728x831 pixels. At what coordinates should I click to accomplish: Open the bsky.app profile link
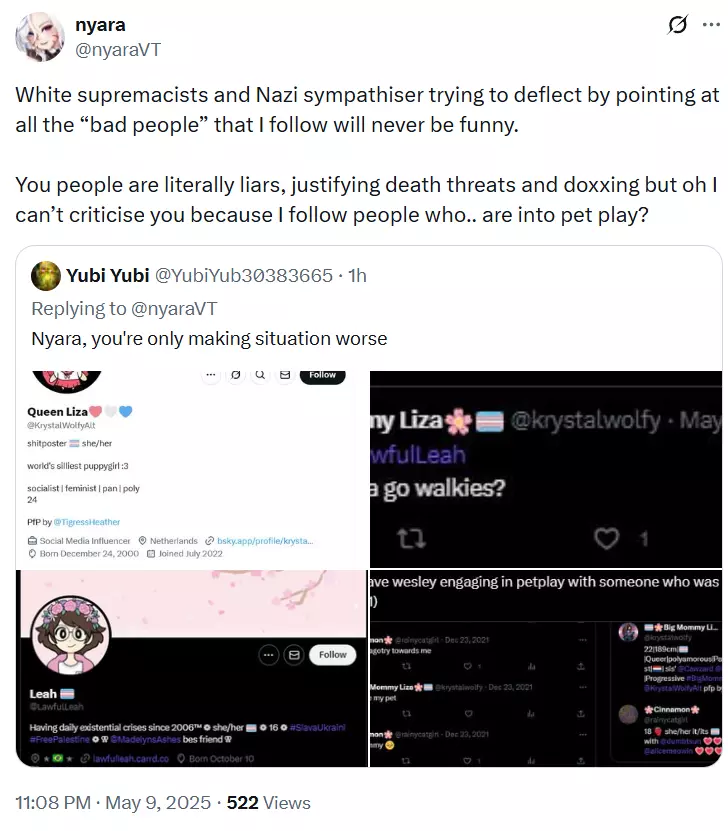click(x=265, y=541)
